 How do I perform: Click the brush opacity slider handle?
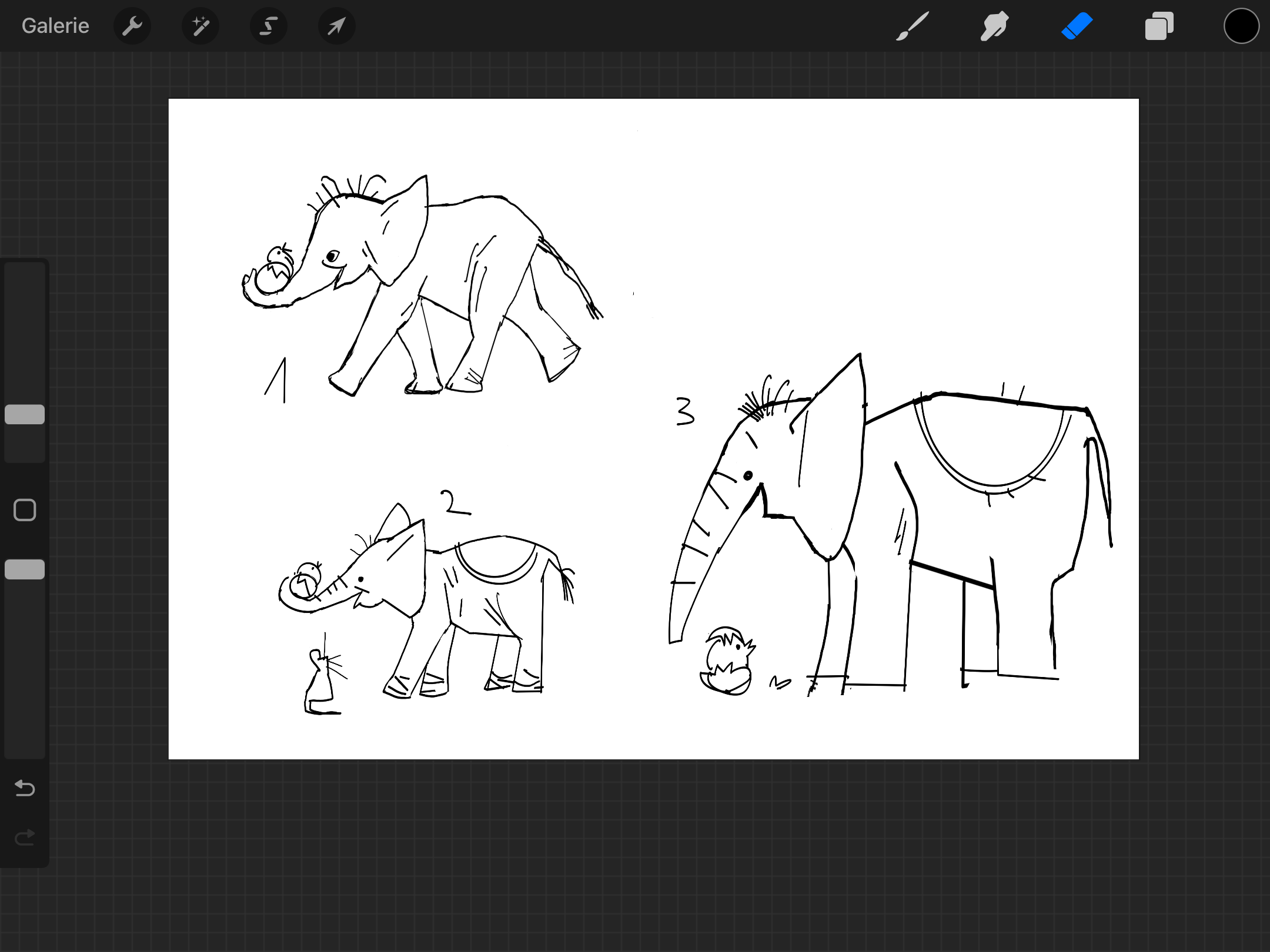[25, 569]
